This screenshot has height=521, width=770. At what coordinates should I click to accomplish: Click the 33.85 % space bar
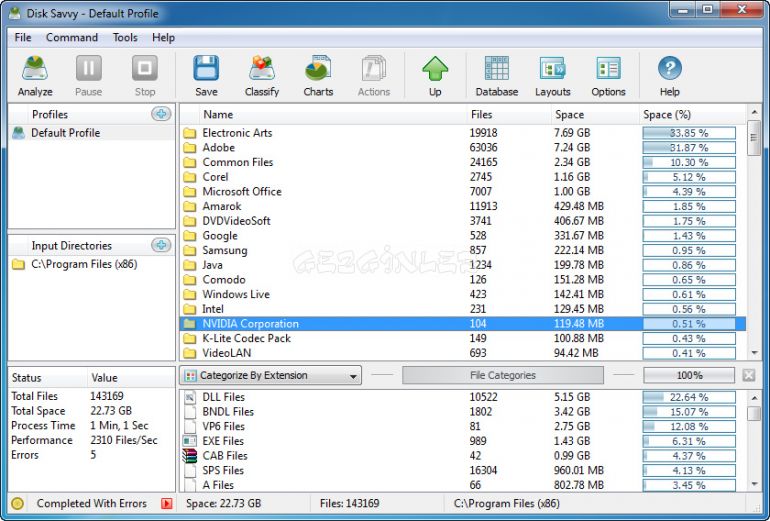coord(689,133)
